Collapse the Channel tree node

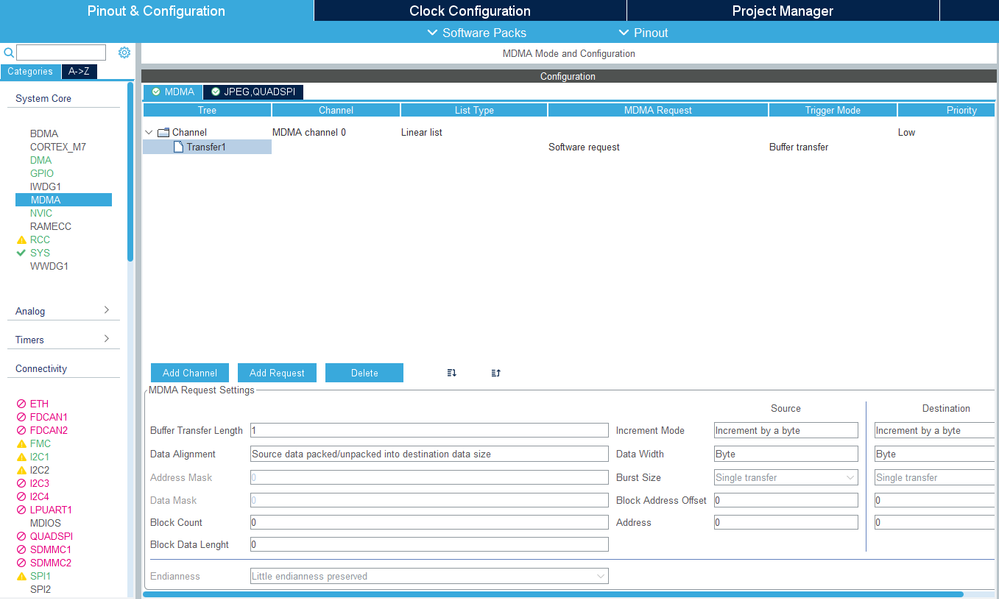click(x=149, y=133)
